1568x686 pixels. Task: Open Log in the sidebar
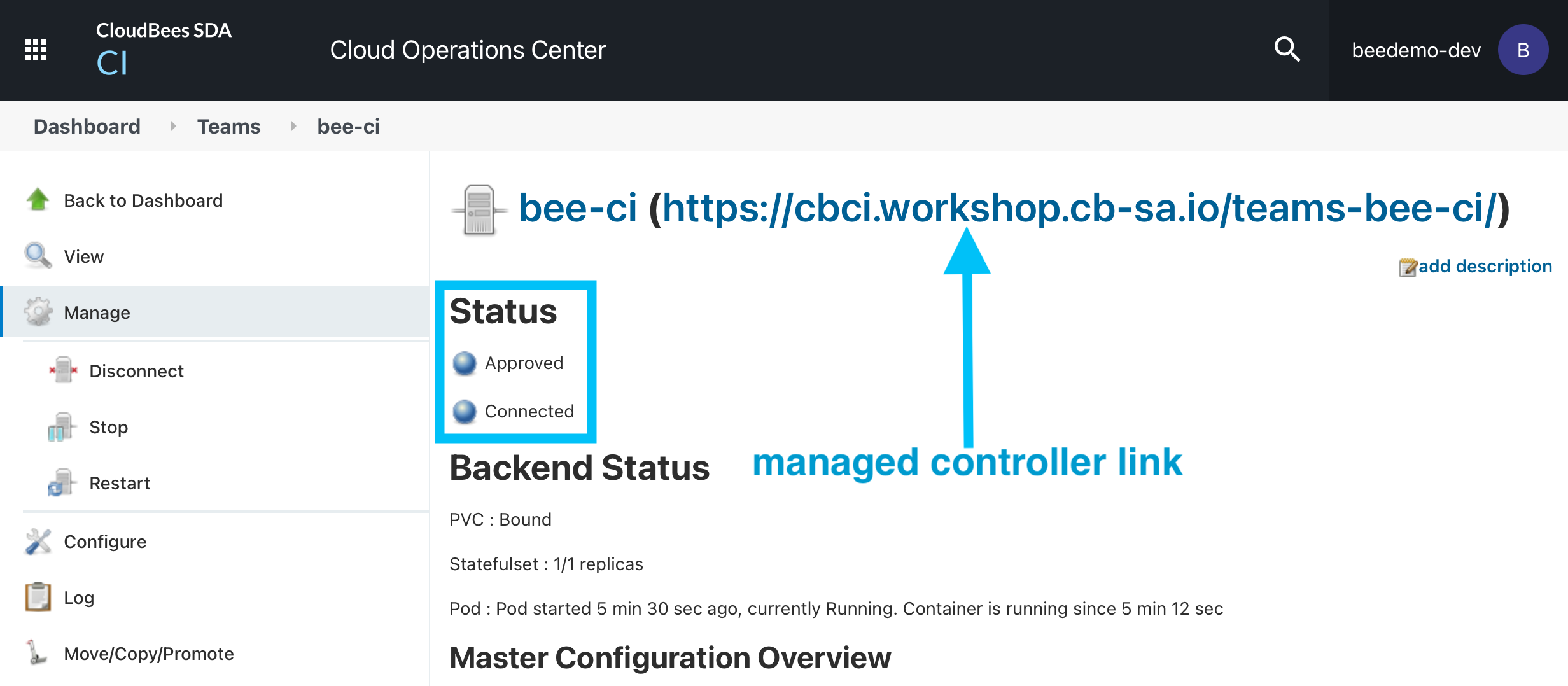[x=79, y=598]
